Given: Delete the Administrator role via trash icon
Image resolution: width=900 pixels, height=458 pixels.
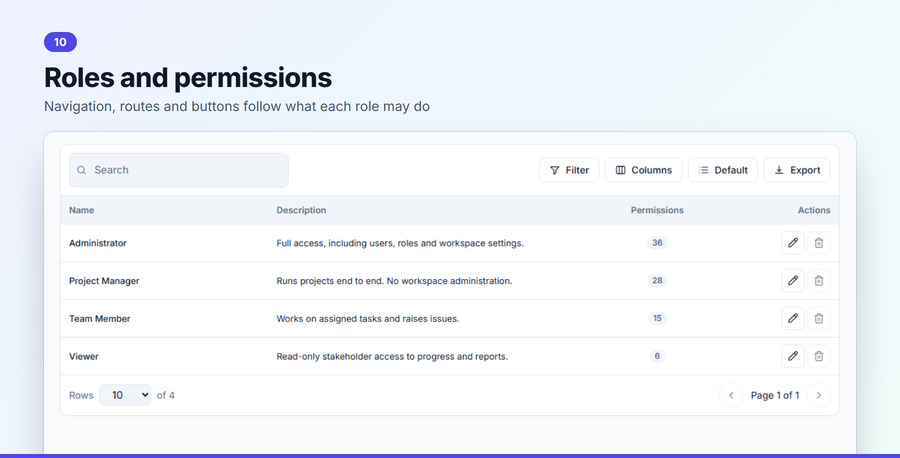Looking at the screenshot, I should 818,243.
